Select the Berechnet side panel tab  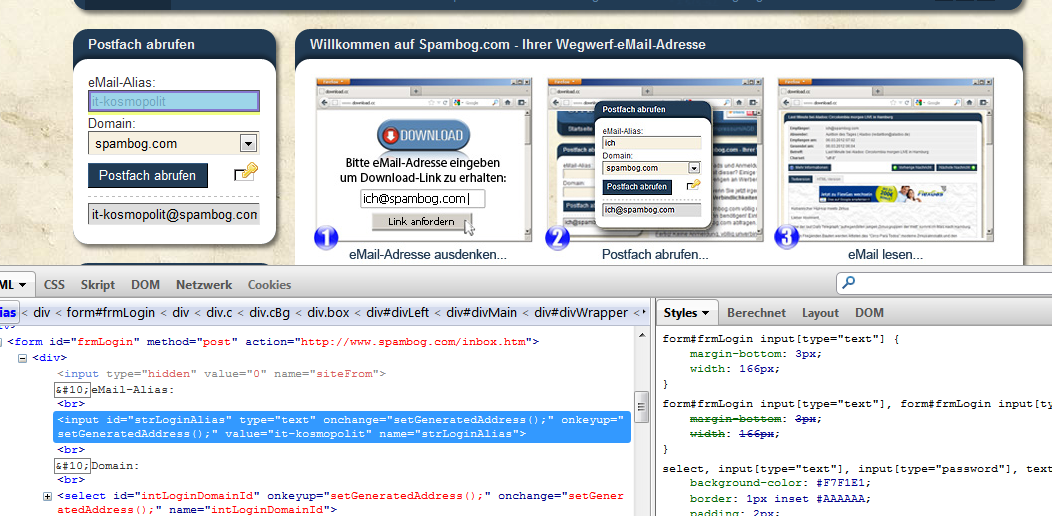click(x=756, y=313)
